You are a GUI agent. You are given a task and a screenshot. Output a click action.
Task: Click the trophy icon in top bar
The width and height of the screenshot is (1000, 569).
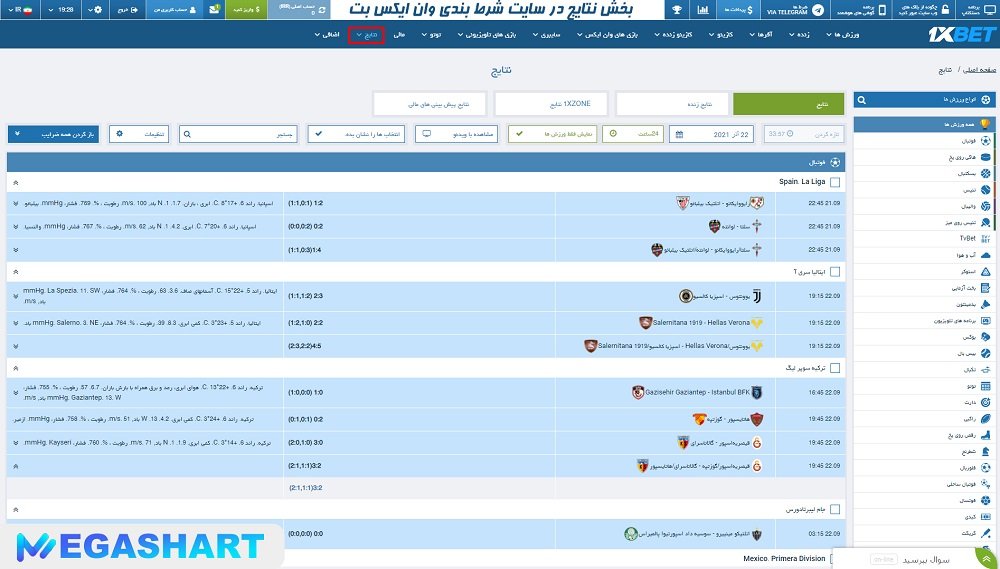click(x=677, y=10)
